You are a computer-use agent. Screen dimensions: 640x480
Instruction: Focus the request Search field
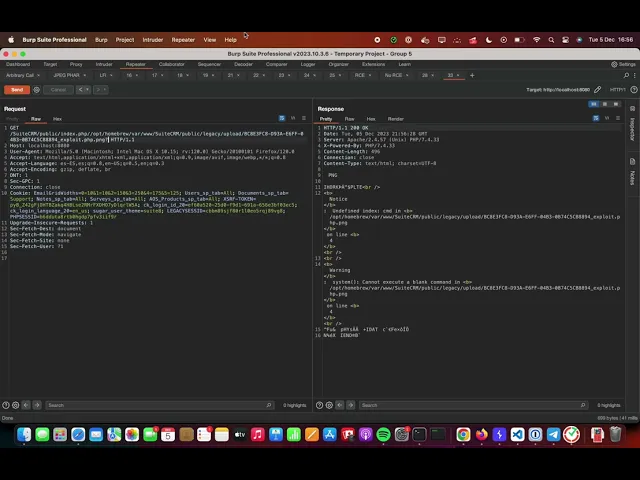click(159, 405)
